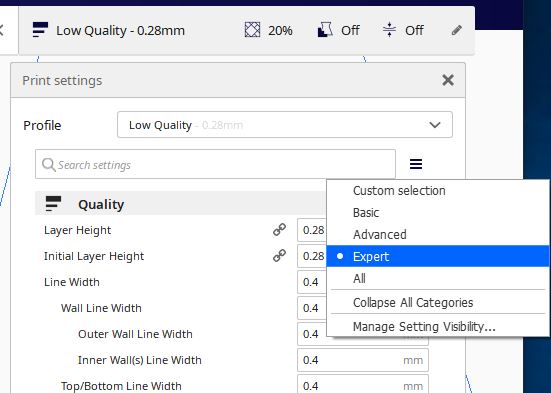
Task: Edit the Top/Bottom Line Width value
Action: click(363, 385)
